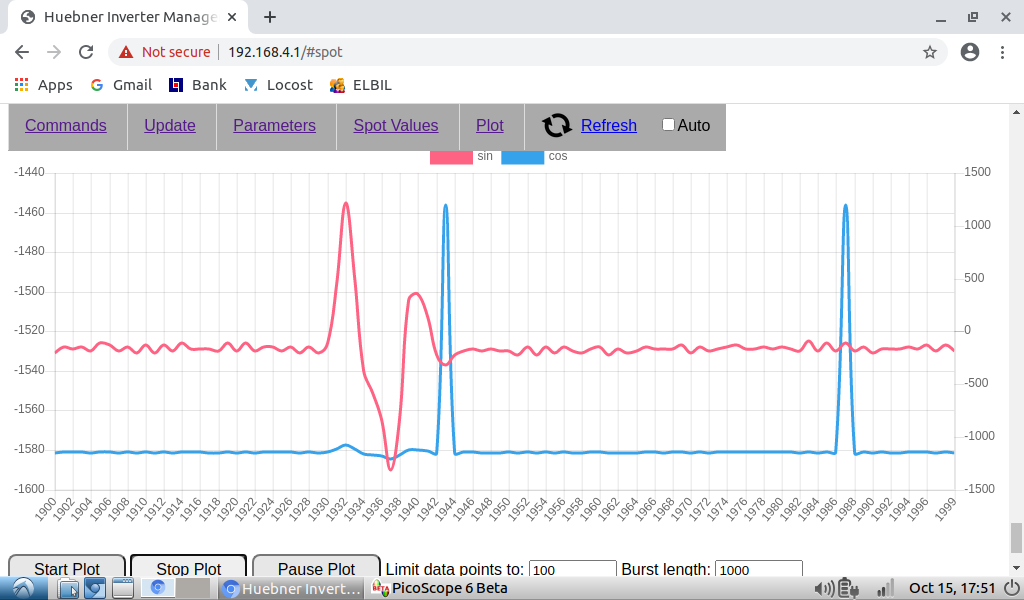The width and height of the screenshot is (1024, 600).
Task: Go back using the browser back arrow
Action: coord(22,52)
